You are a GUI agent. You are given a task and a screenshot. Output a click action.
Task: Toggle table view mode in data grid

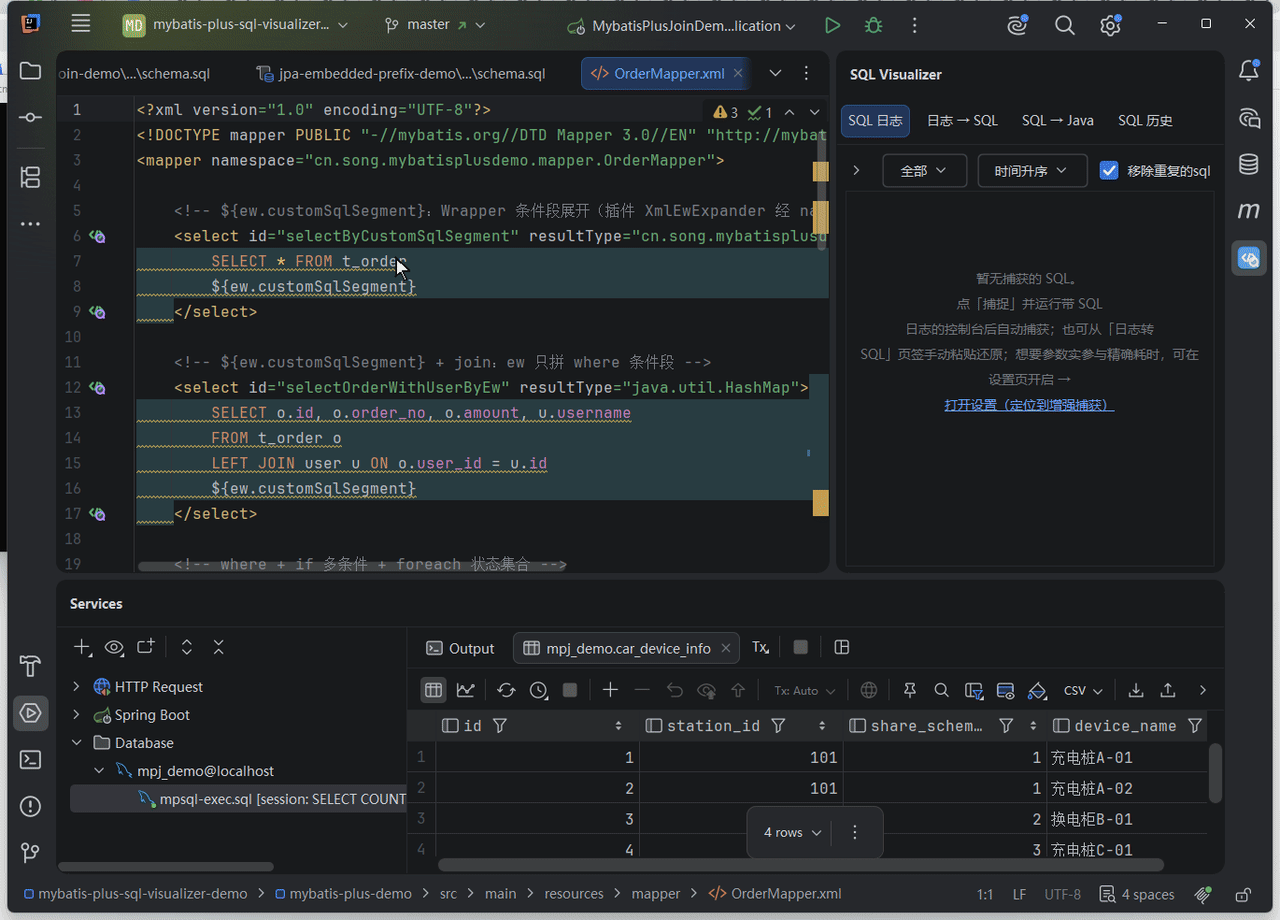(x=433, y=690)
